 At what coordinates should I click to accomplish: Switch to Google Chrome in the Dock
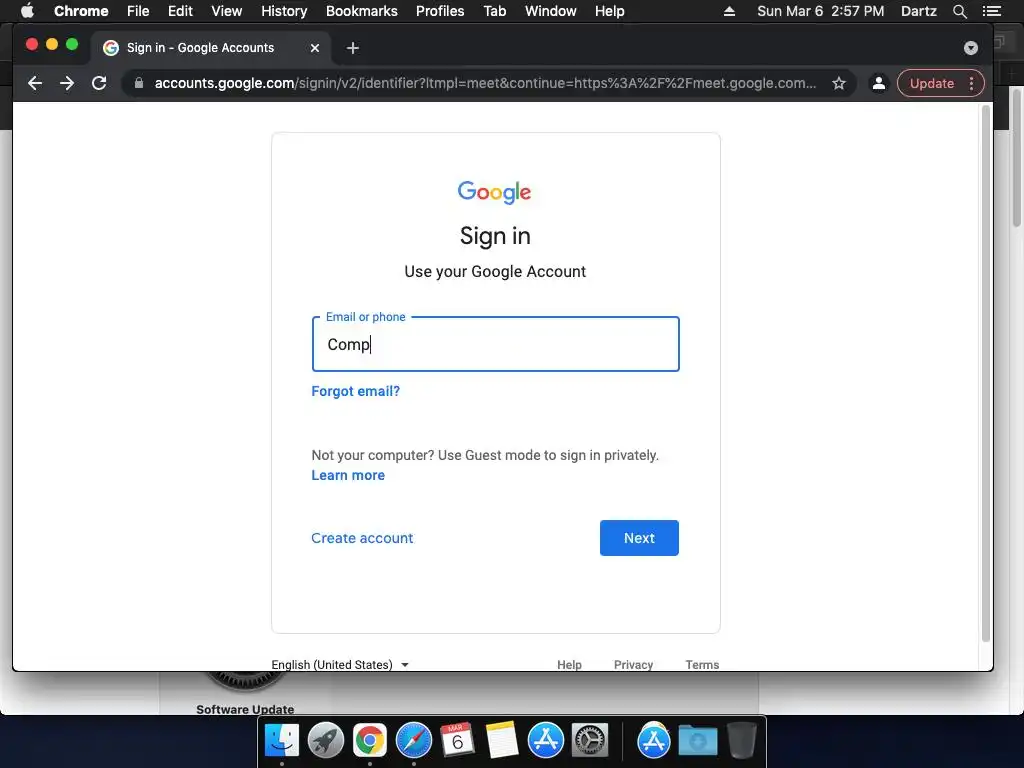[x=370, y=740]
